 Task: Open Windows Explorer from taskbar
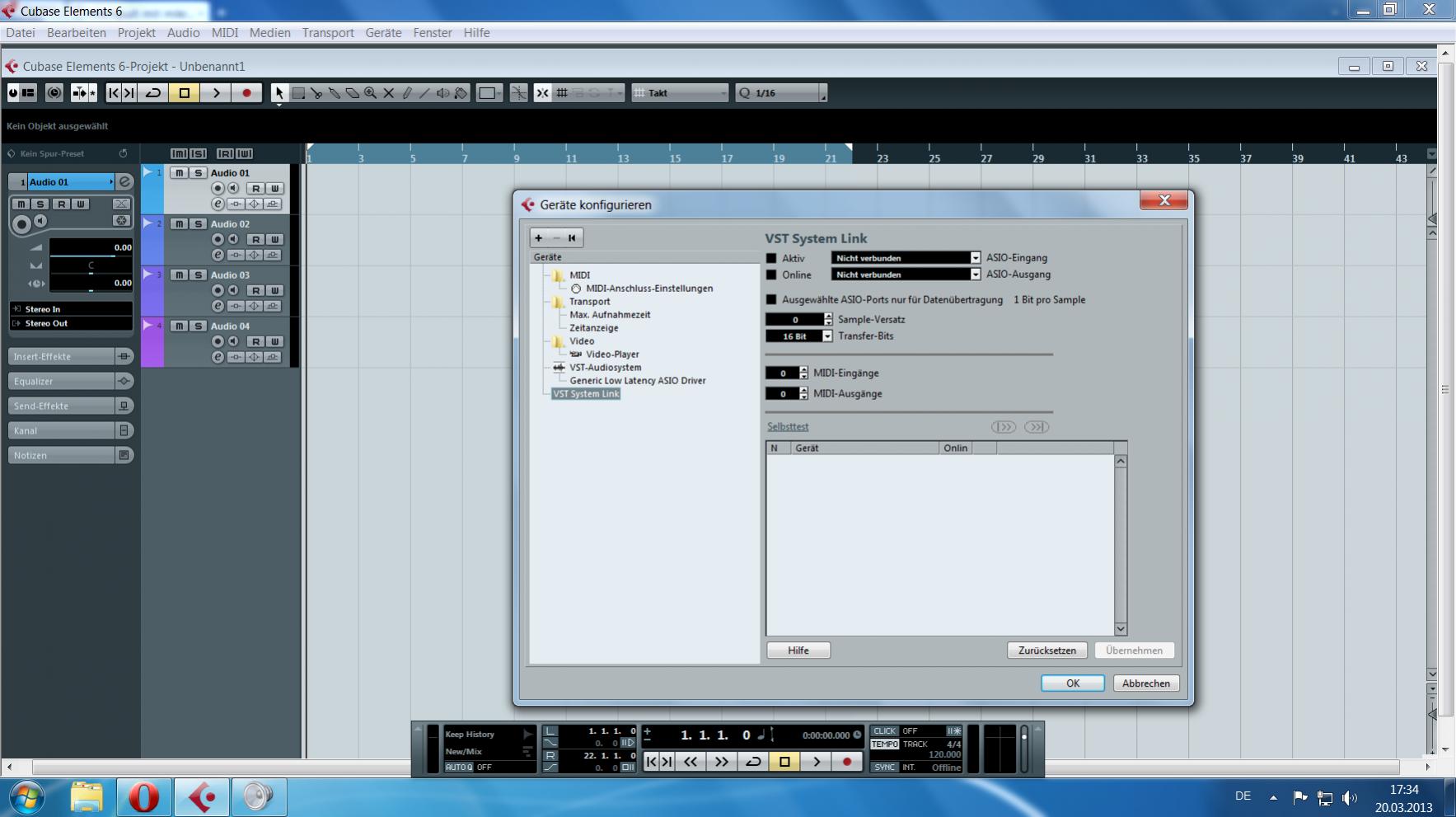pyautogui.click(x=87, y=797)
